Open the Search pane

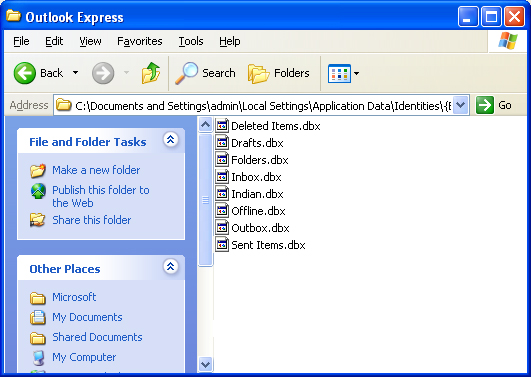click(205, 73)
